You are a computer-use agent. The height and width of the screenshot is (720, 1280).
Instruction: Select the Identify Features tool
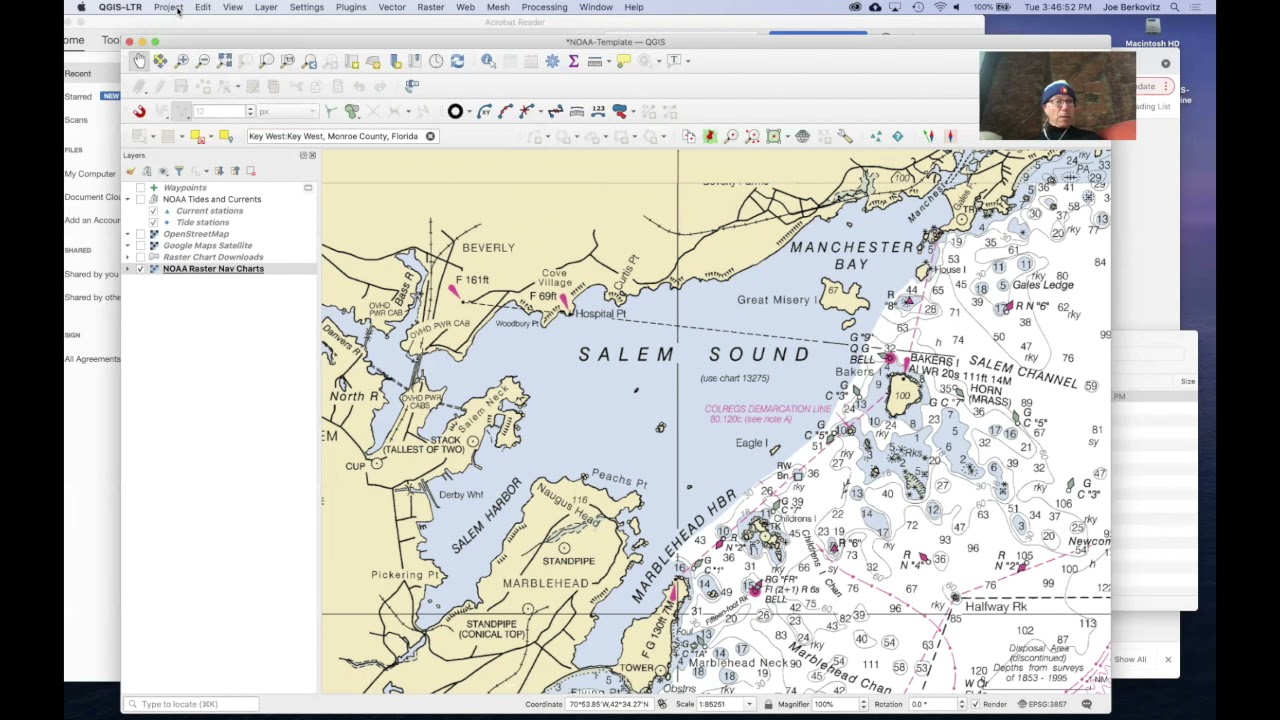coord(488,61)
